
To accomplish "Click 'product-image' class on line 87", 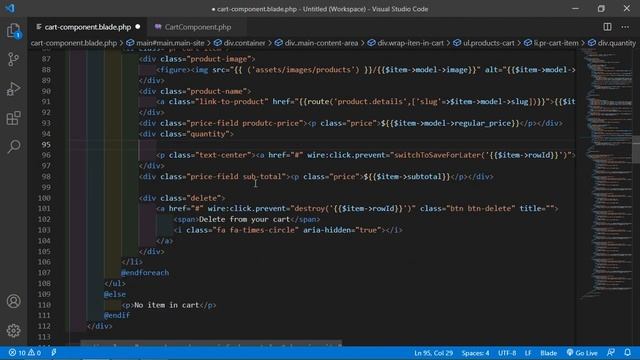I will 218,59.
